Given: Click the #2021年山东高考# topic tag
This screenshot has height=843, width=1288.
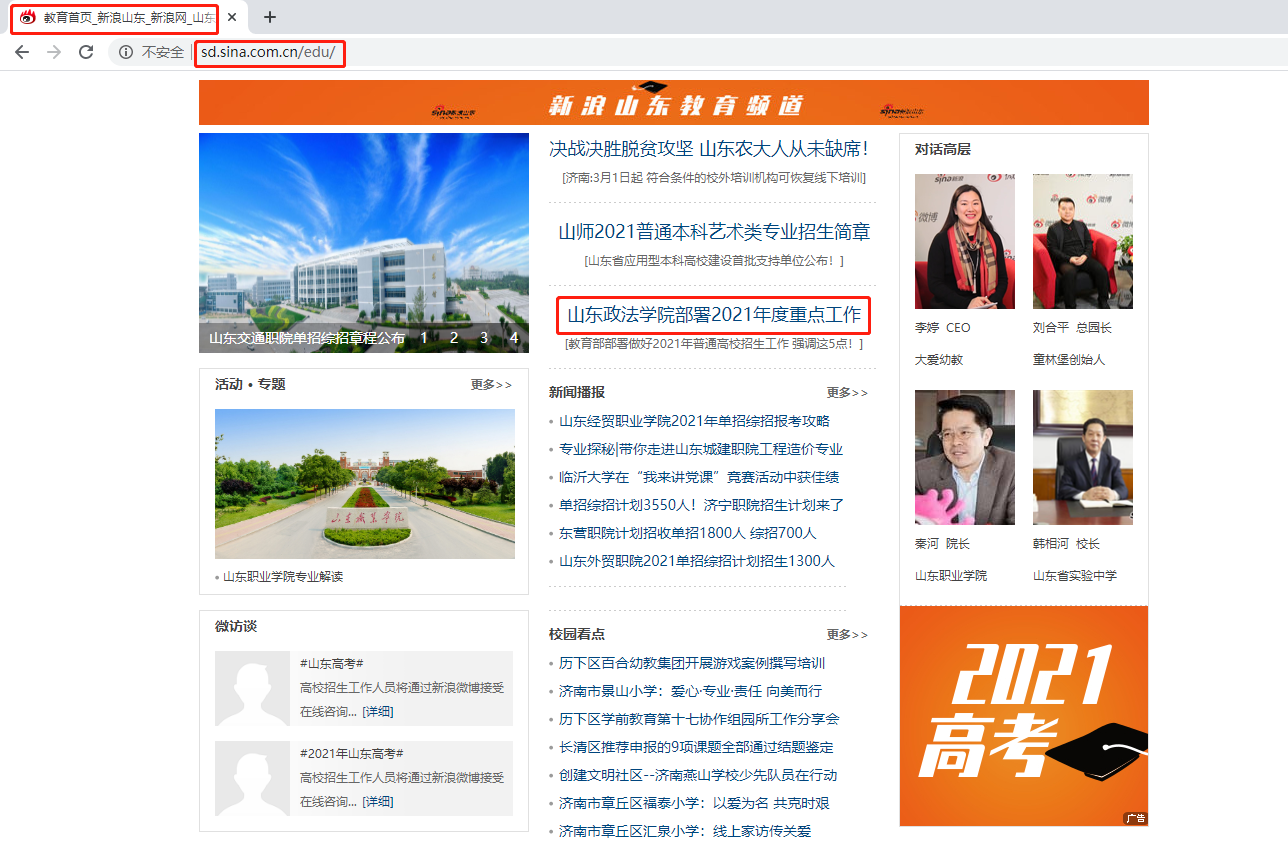Looking at the screenshot, I should pyautogui.click(x=351, y=753).
